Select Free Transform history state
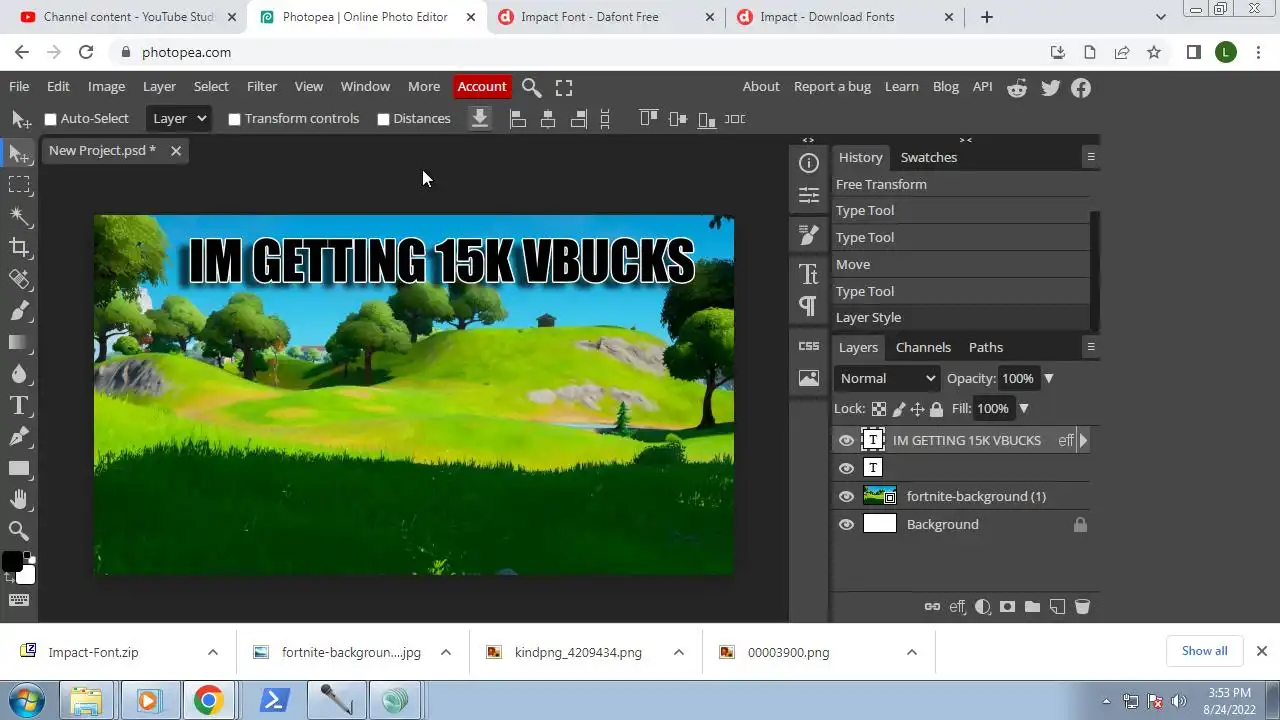Viewport: 1280px width, 720px height. (x=961, y=184)
